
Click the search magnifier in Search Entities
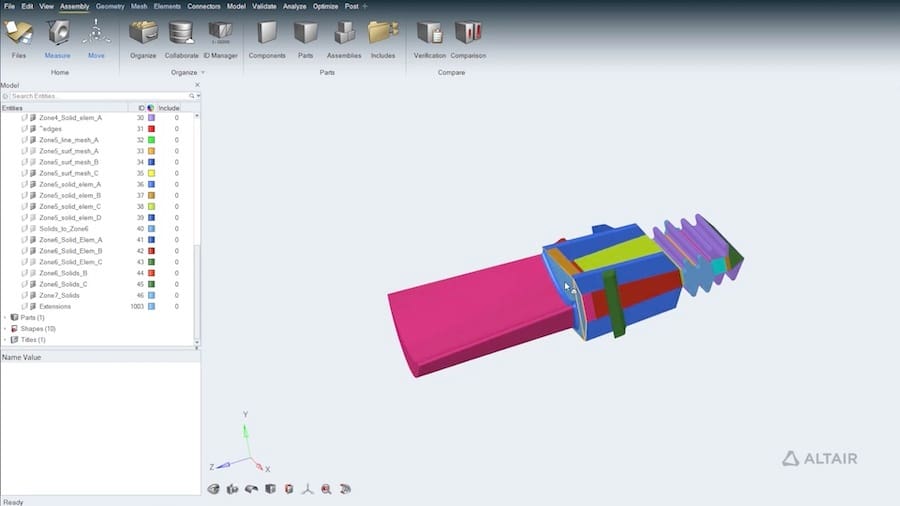192,96
